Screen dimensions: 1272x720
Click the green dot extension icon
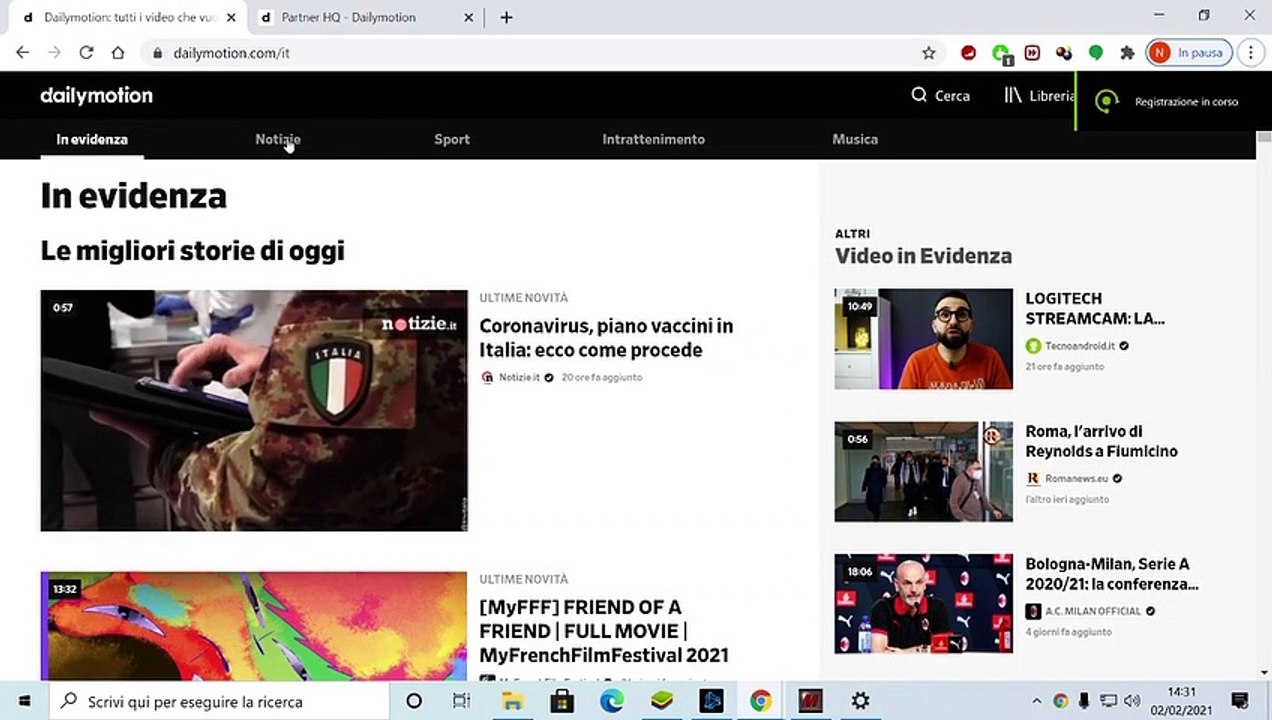pyautogui.click(x=1096, y=53)
